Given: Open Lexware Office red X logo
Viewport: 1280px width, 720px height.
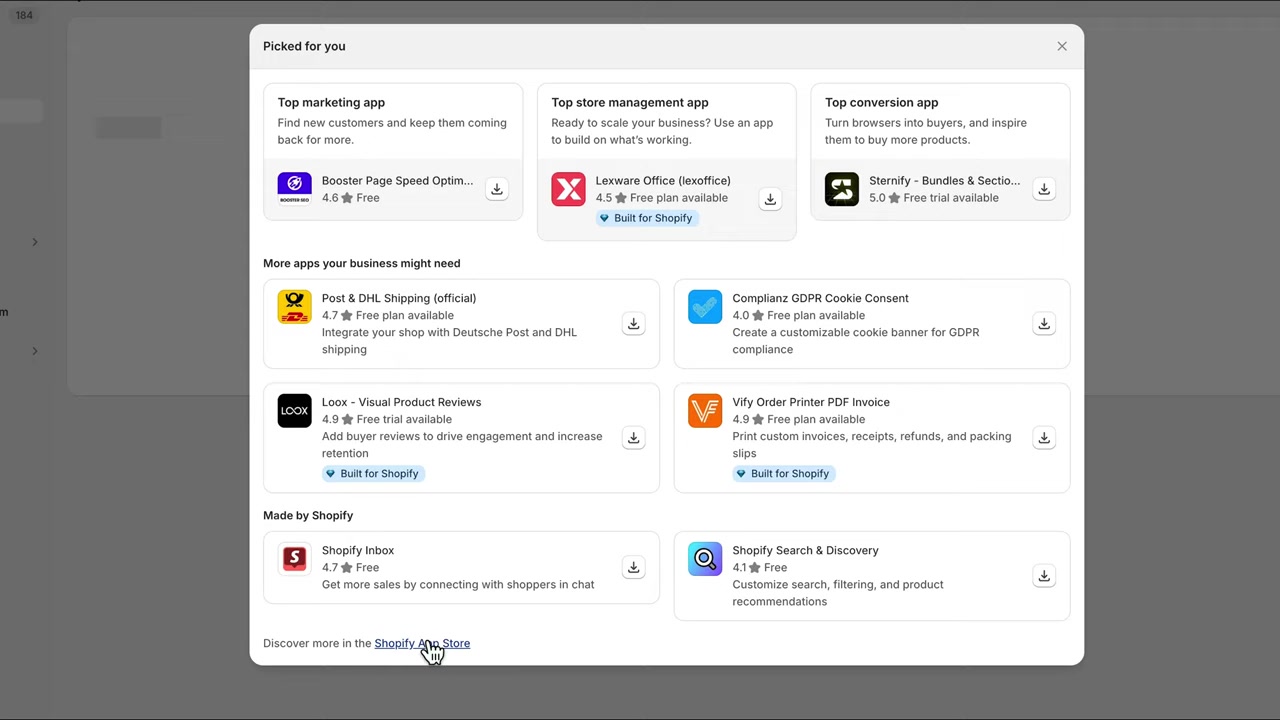Looking at the screenshot, I should pyautogui.click(x=568, y=189).
